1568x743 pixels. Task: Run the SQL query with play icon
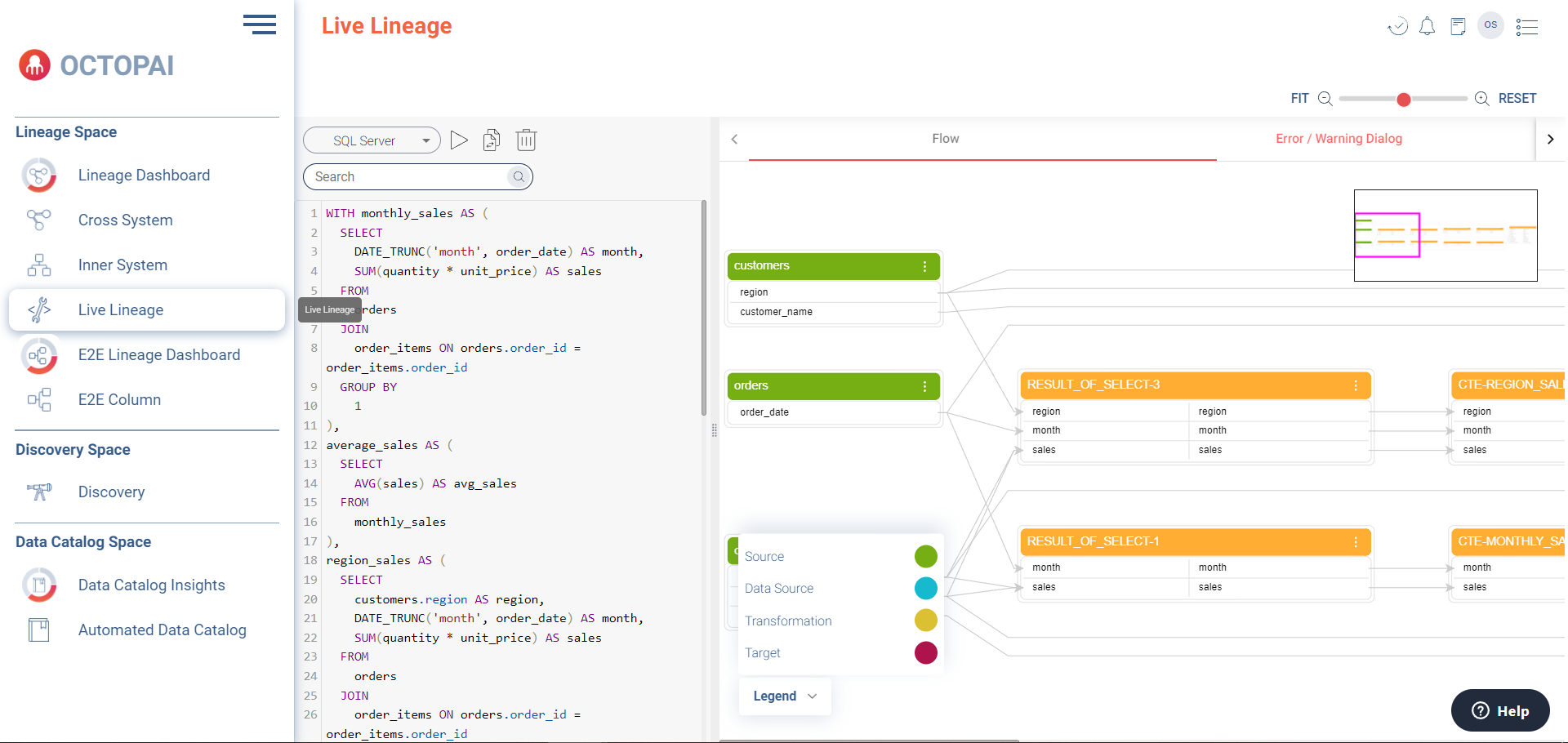point(459,140)
